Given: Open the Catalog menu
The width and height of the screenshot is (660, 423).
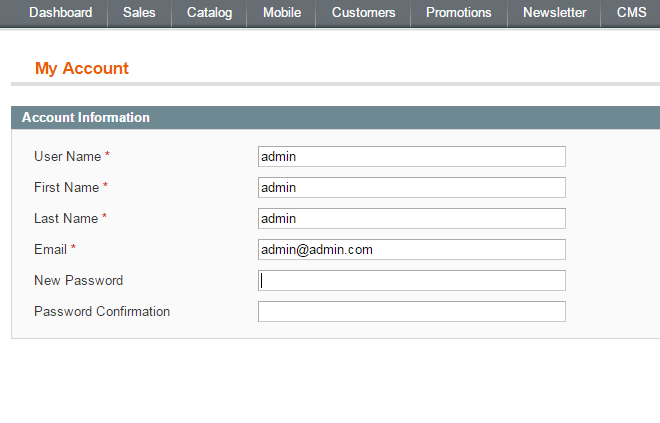Looking at the screenshot, I should point(209,13).
